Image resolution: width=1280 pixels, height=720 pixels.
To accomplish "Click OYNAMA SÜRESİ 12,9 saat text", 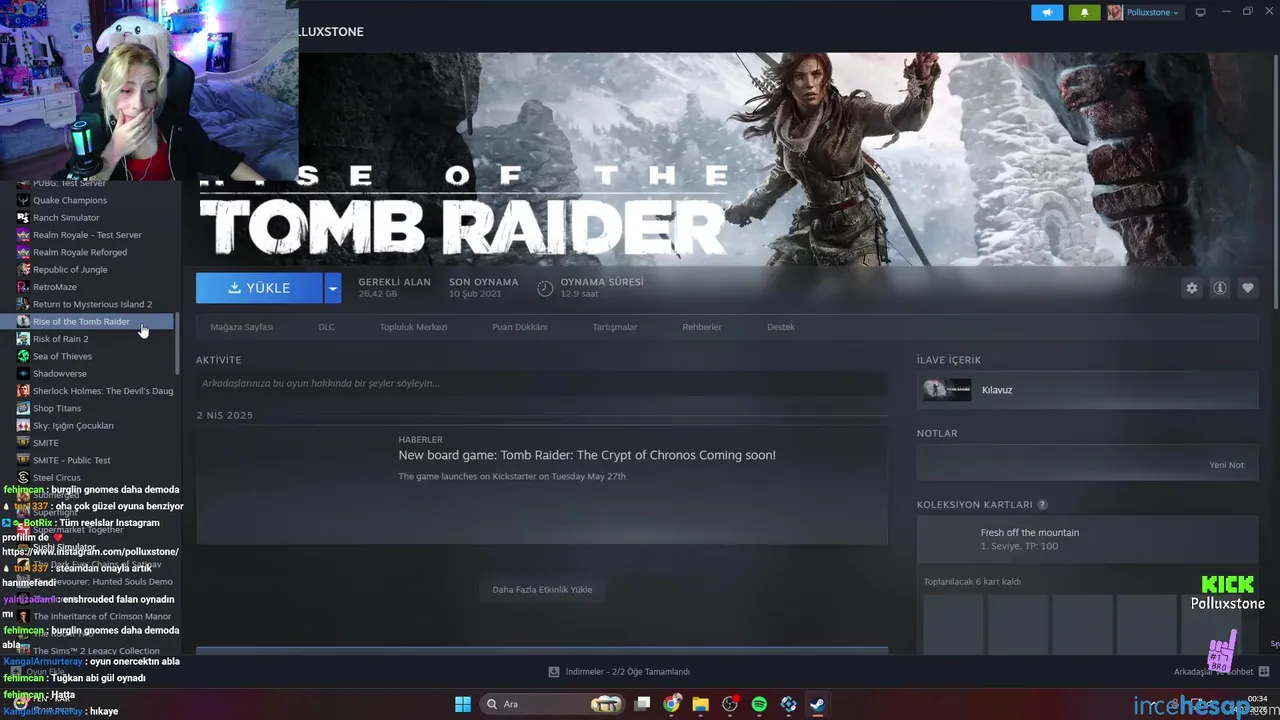I will [x=602, y=288].
